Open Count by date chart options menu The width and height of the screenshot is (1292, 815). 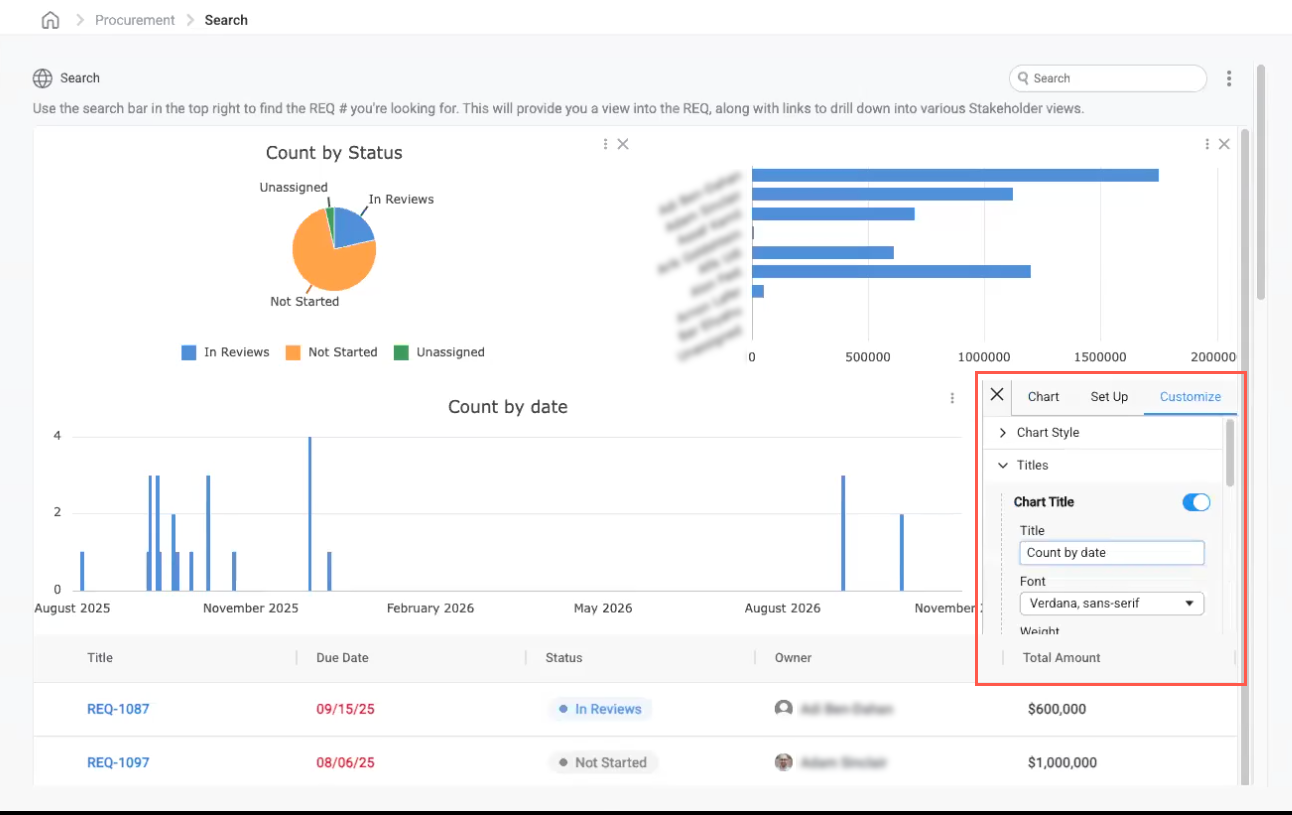(952, 398)
